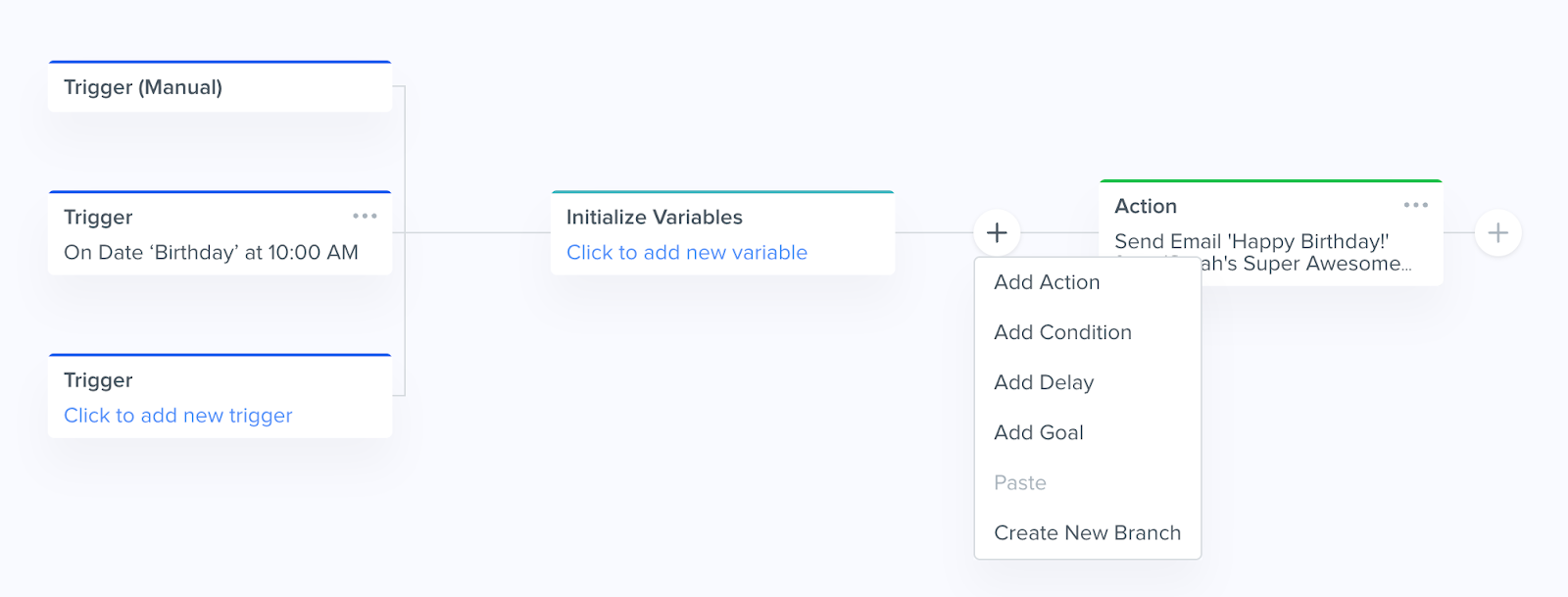The height and width of the screenshot is (597, 1568).
Task: Click the plus button after the Action card
Action: click(1497, 233)
